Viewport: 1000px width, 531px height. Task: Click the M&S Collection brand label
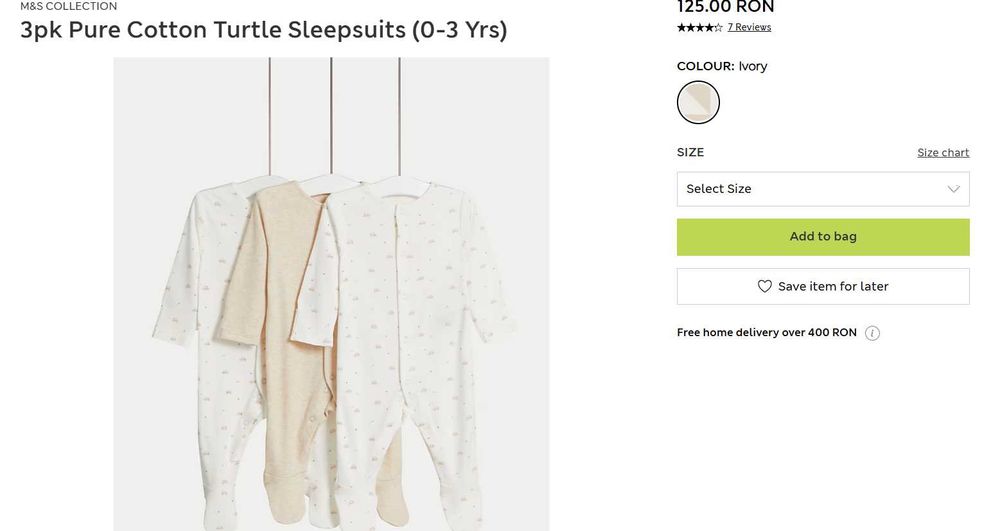click(69, 6)
